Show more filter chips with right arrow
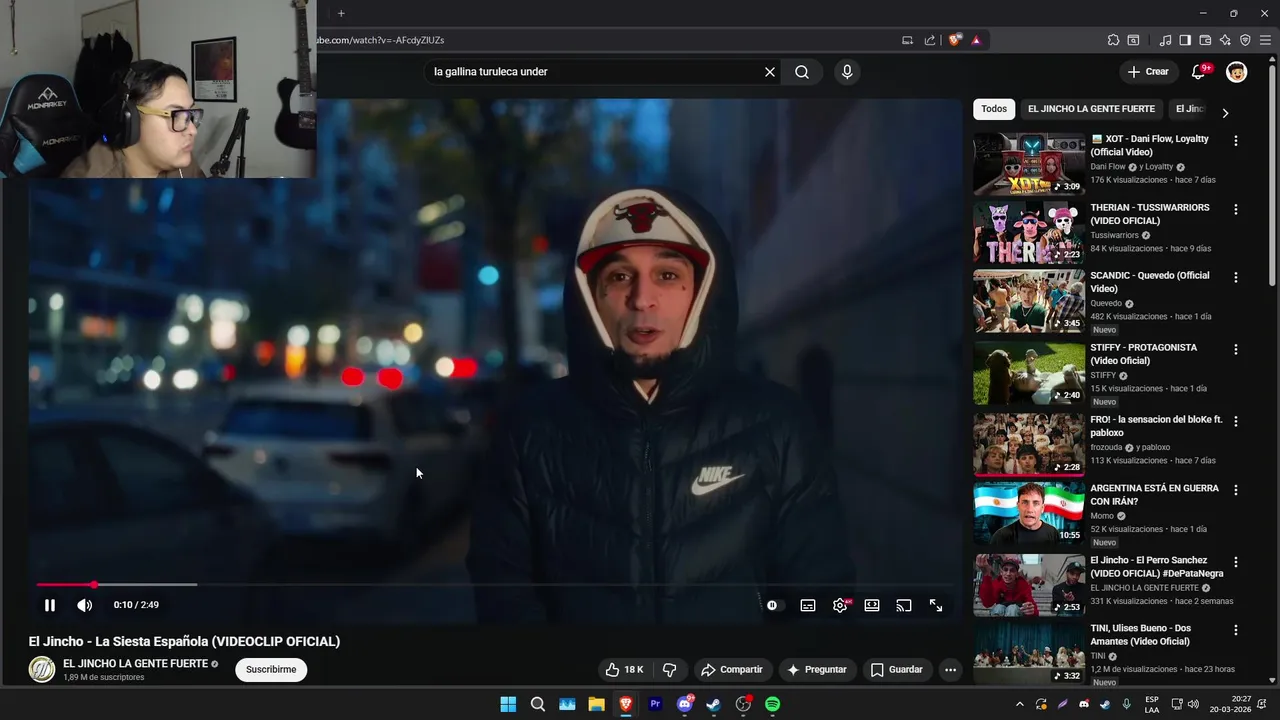Screen dimensions: 1280x720 (x=1225, y=113)
